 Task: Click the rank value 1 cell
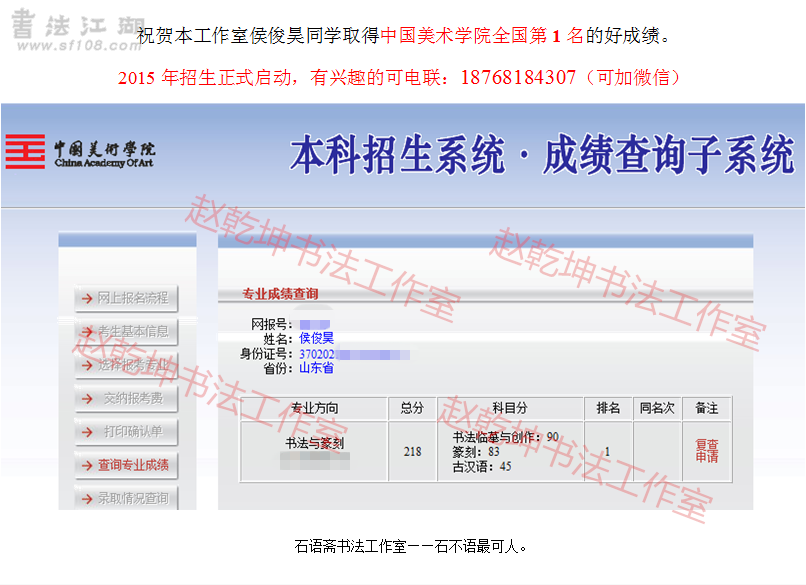pyautogui.click(x=608, y=451)
